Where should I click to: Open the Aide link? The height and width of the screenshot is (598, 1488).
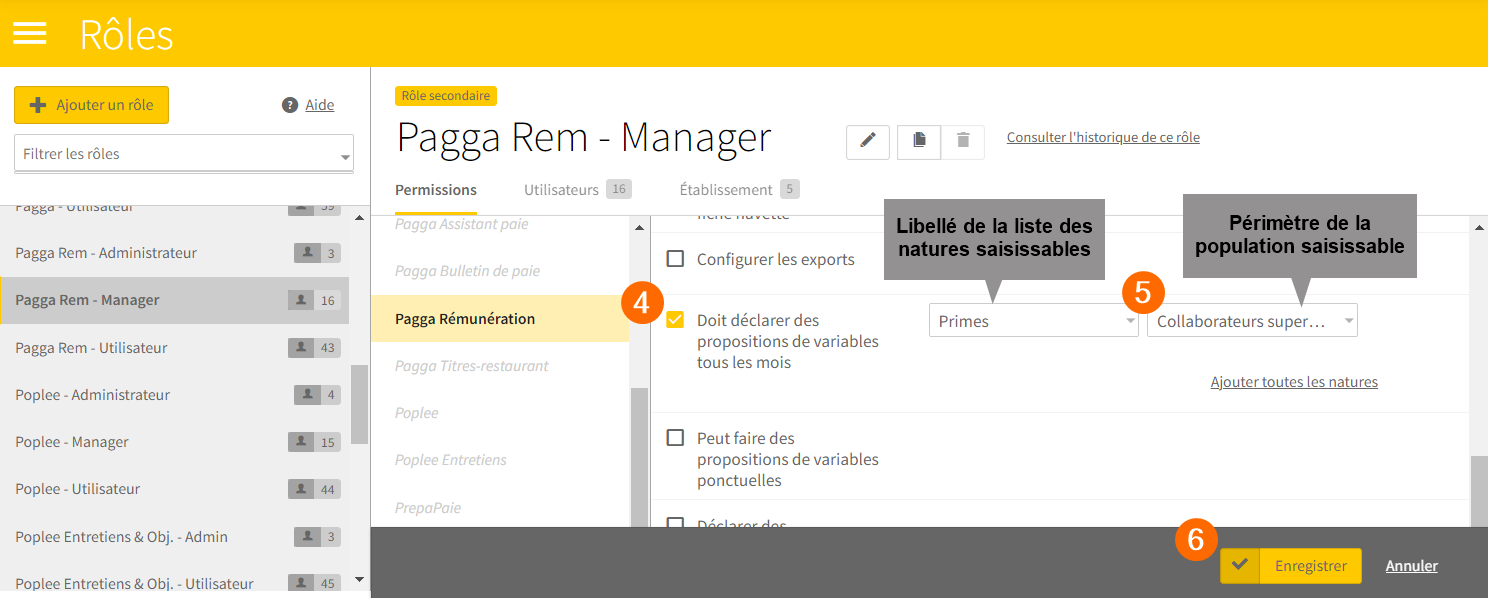click(x=320, y=105)
